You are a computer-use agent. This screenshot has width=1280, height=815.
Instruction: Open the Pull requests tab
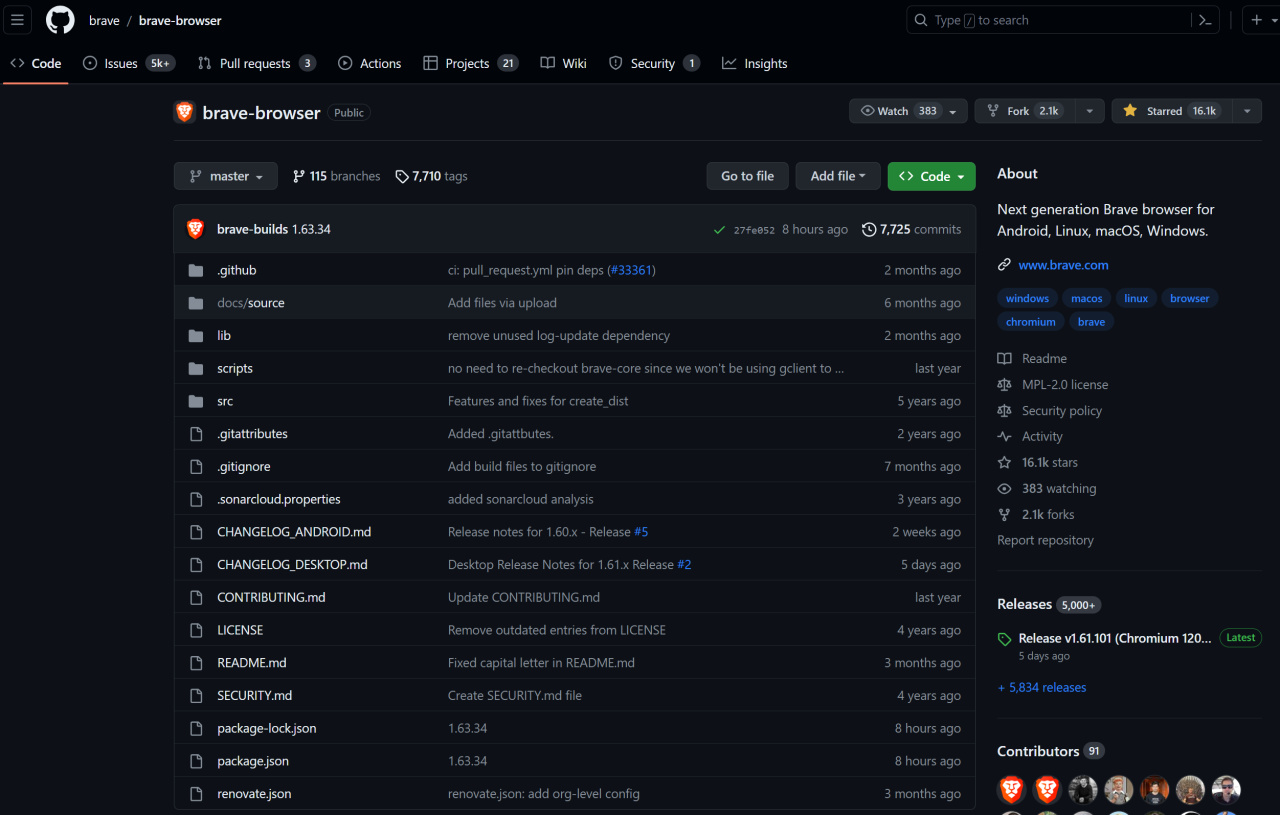[257, 63]
